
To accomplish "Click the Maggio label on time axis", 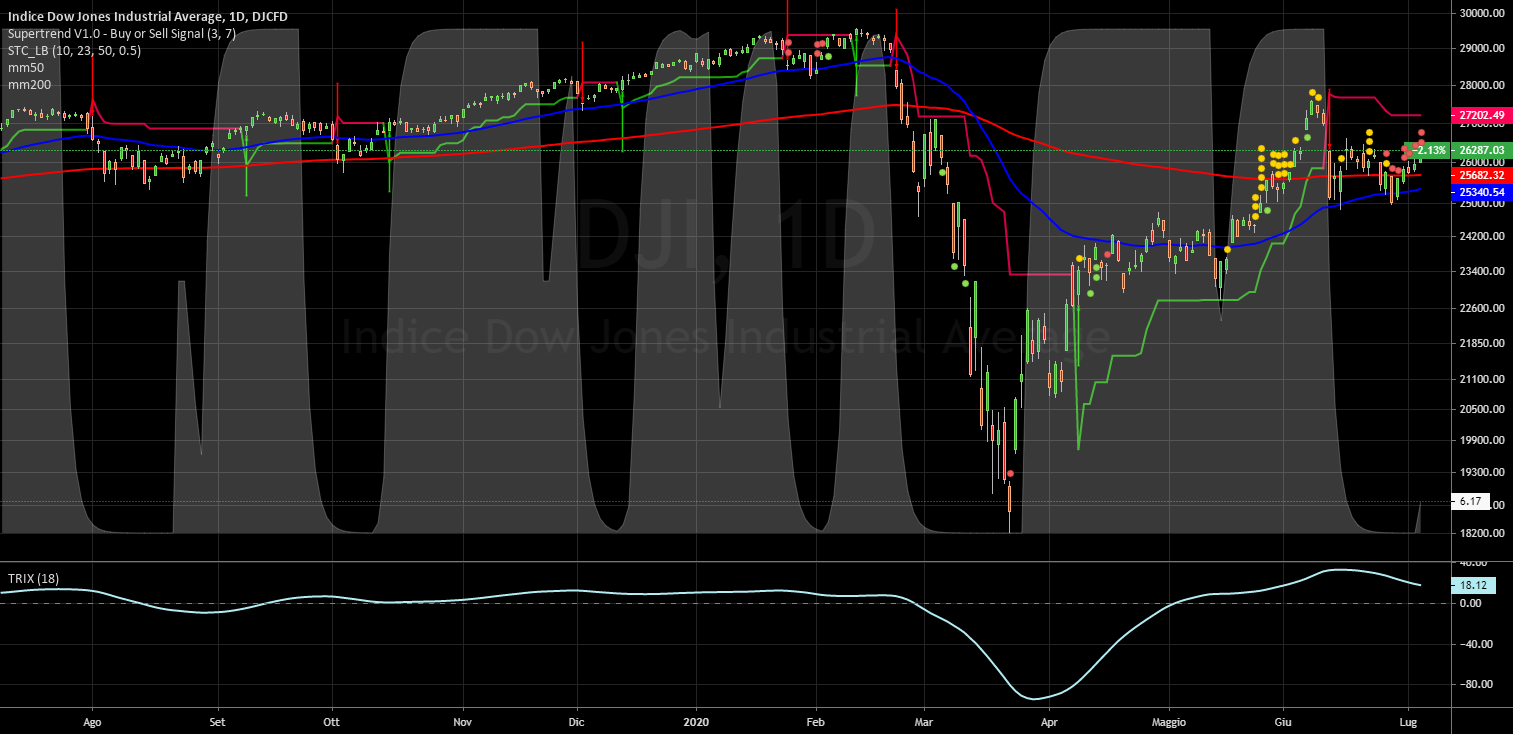I will (x=1168, y=720).
